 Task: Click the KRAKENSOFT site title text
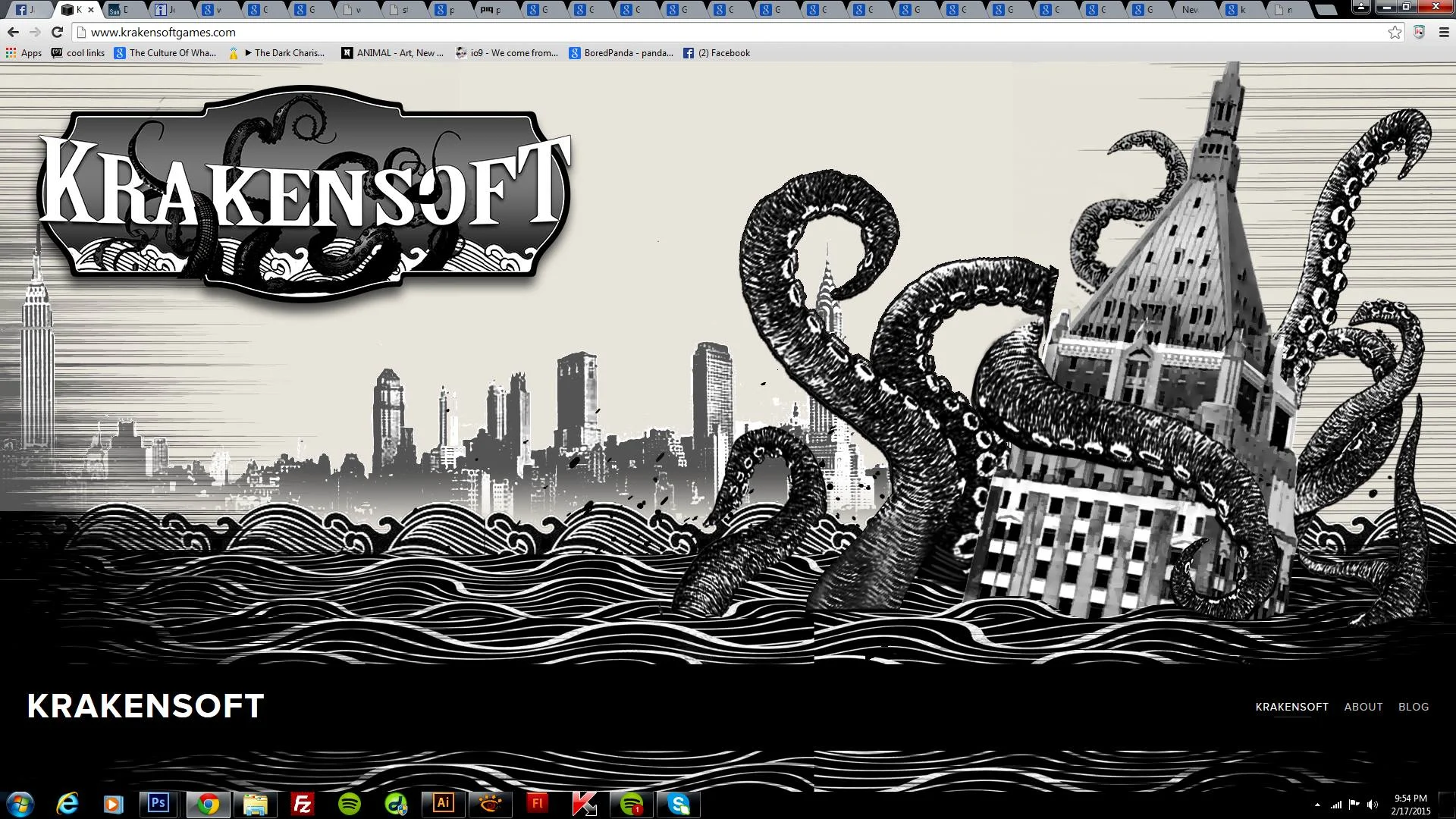[146, 706]
